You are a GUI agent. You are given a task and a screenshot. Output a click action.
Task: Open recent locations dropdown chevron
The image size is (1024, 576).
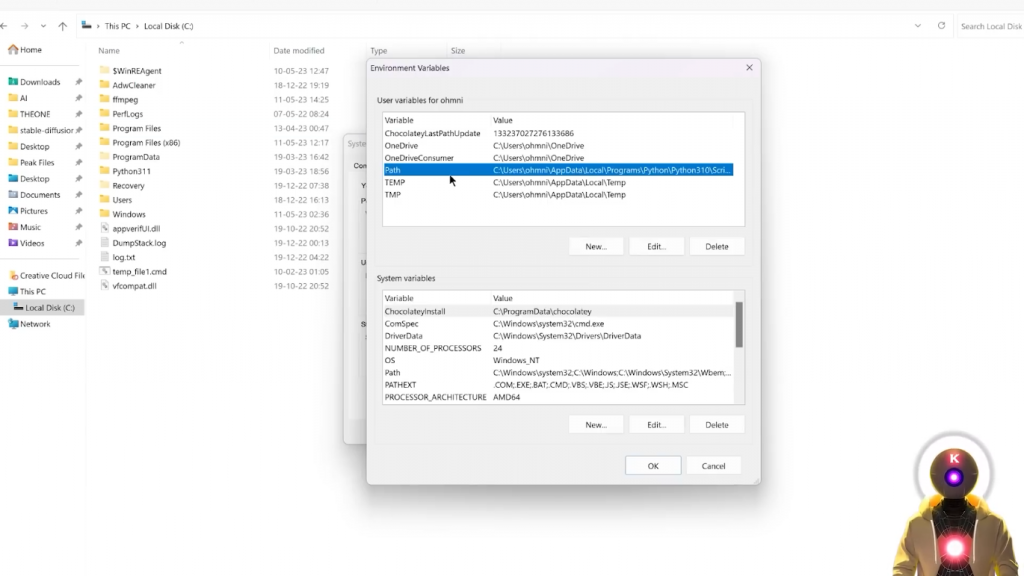[43, 26]
